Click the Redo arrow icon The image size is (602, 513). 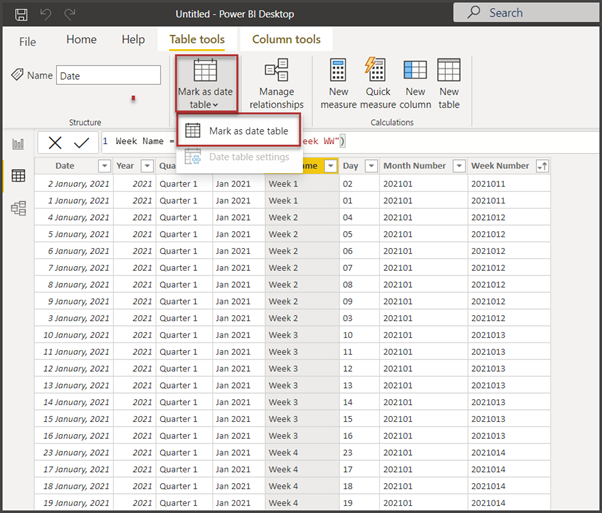coord(70,15)
